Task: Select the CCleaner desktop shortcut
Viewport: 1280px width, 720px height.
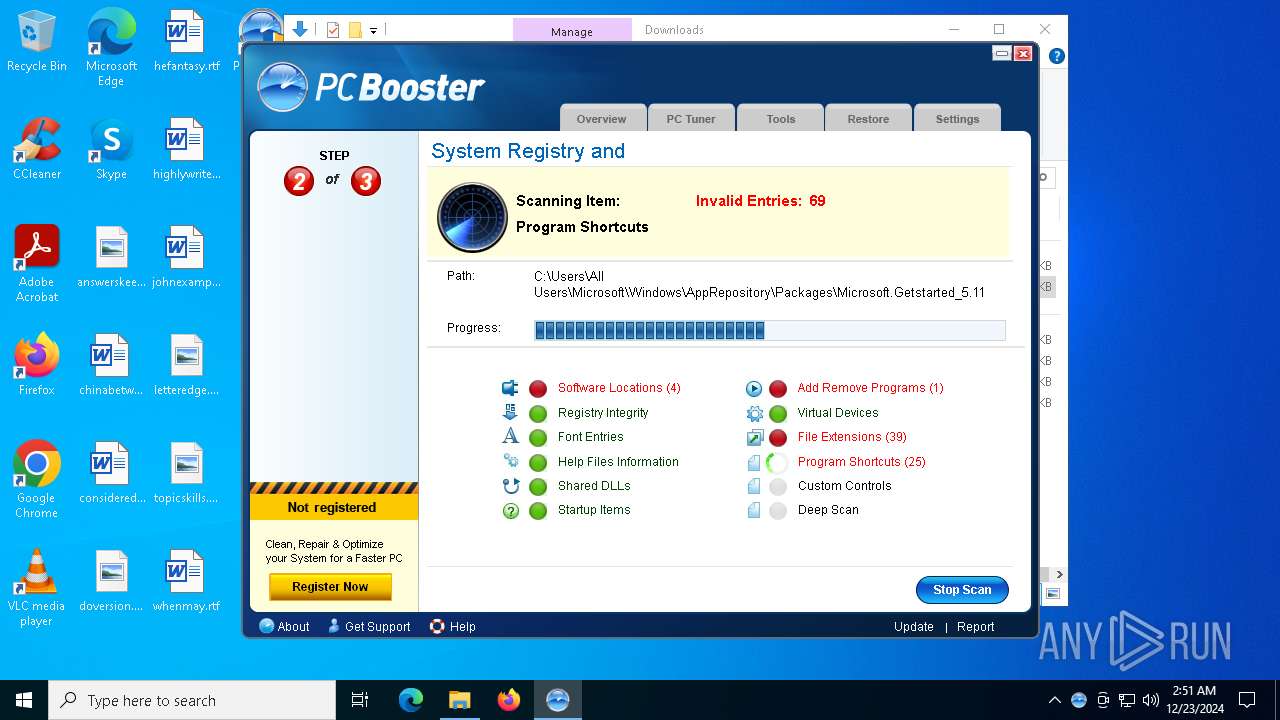Action: 37,148
